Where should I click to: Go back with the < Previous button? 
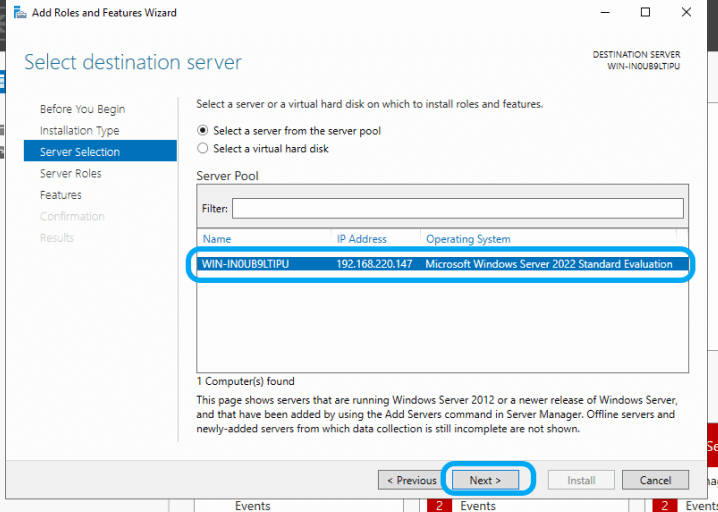412,480
